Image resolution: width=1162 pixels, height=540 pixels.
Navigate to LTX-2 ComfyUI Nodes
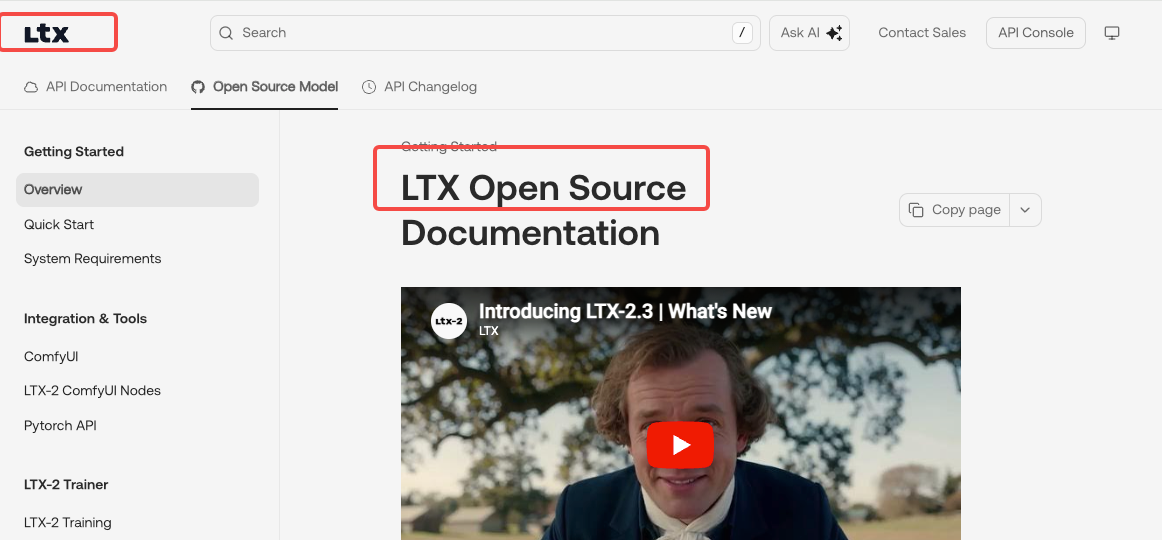[93, 391]
